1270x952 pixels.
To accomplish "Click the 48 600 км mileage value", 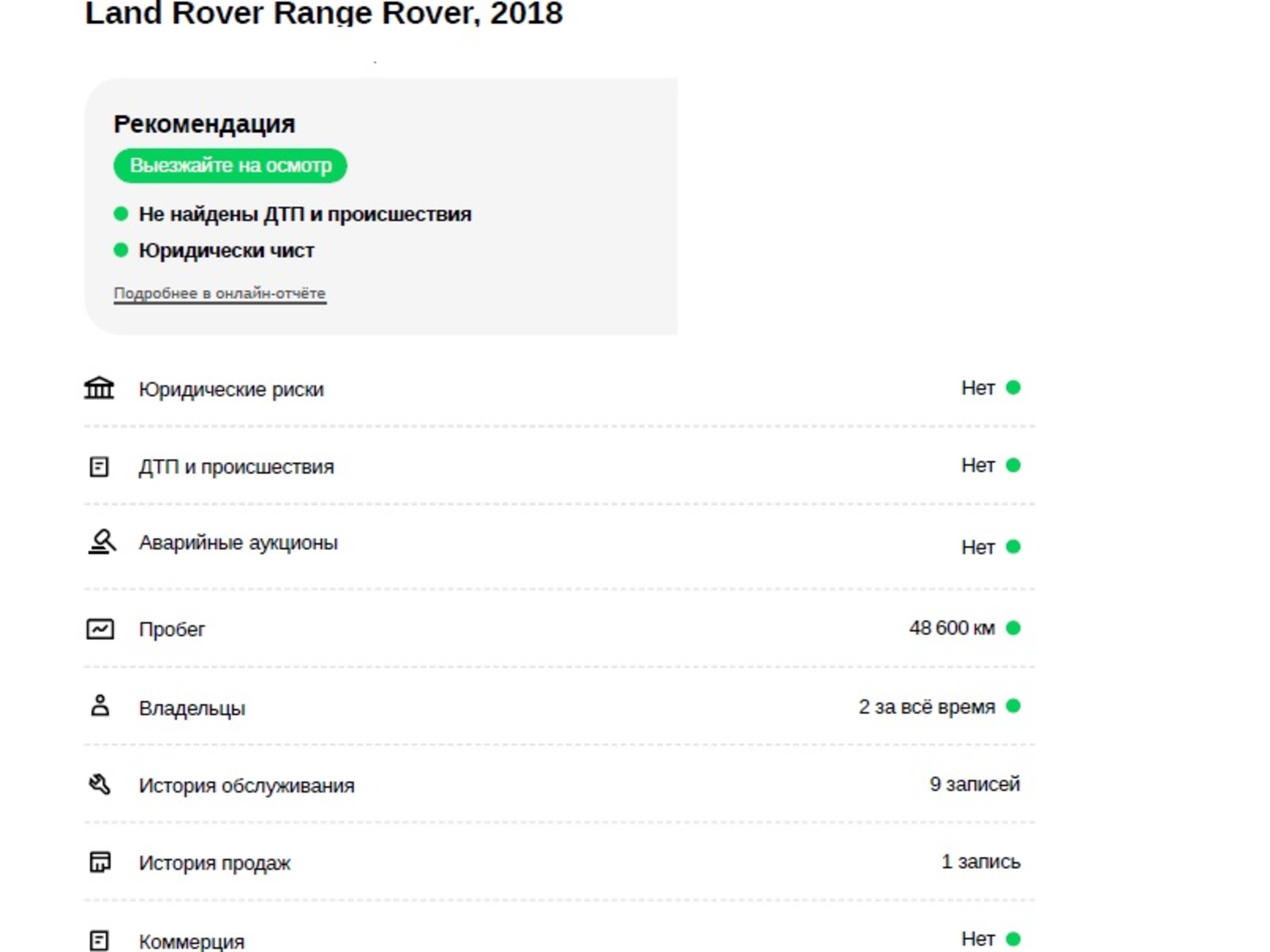I will (952, 627).
